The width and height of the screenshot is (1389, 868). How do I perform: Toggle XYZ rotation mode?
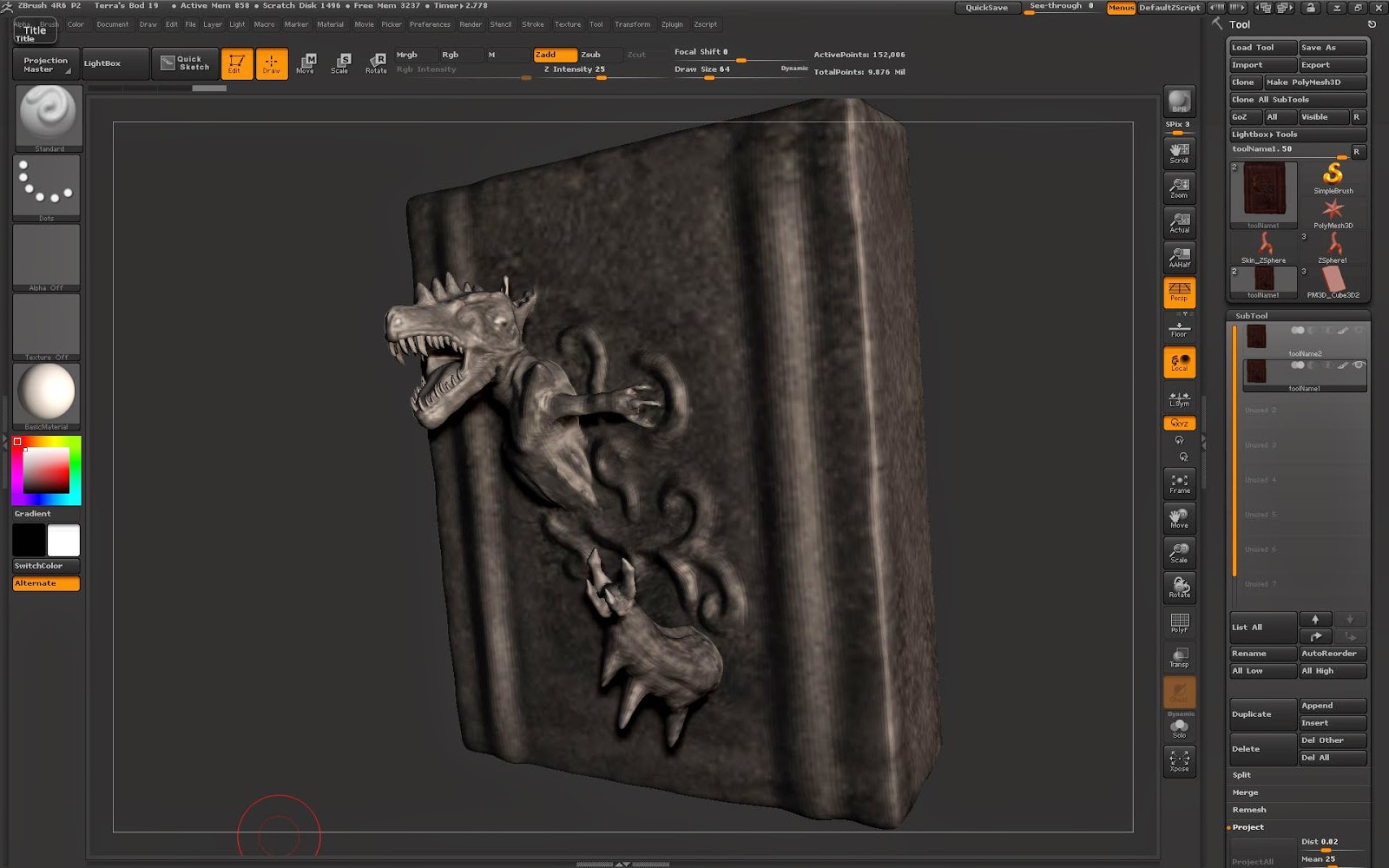tap(1179, 423)
